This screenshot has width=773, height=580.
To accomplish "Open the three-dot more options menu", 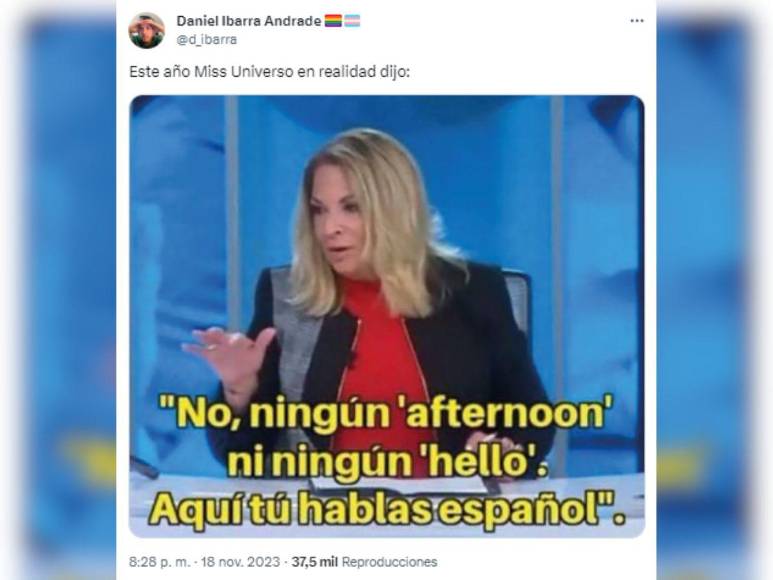I will pos(637,21).
